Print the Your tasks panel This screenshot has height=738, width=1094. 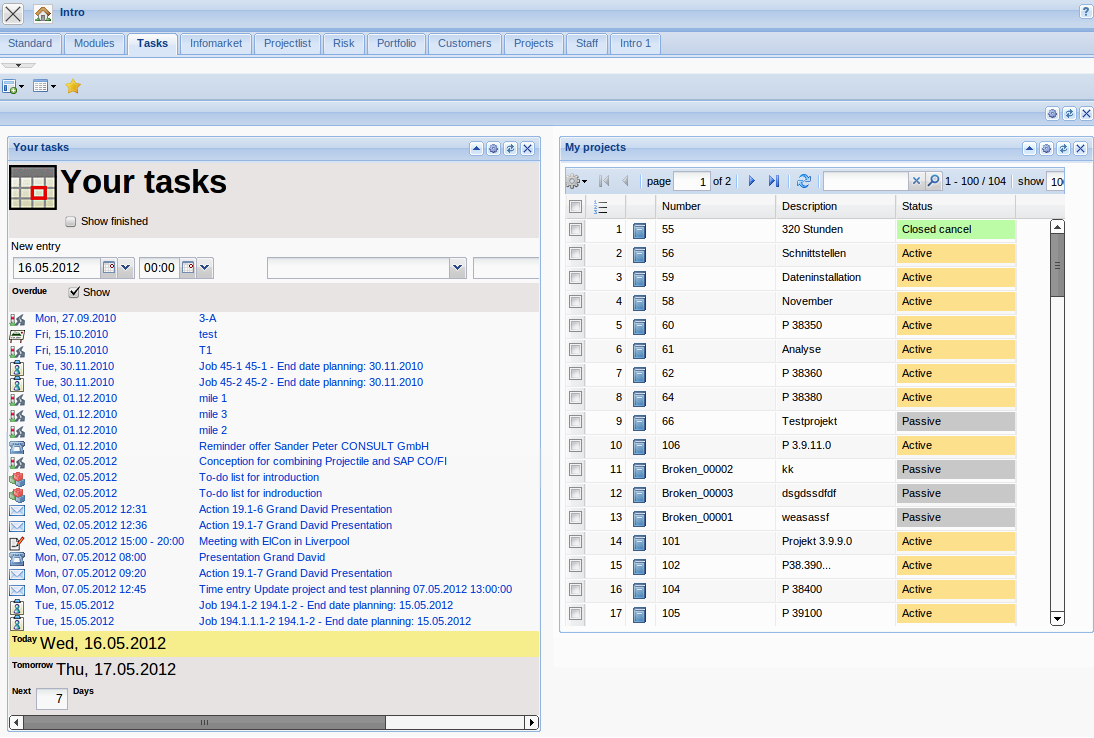(x=493, y=148)
